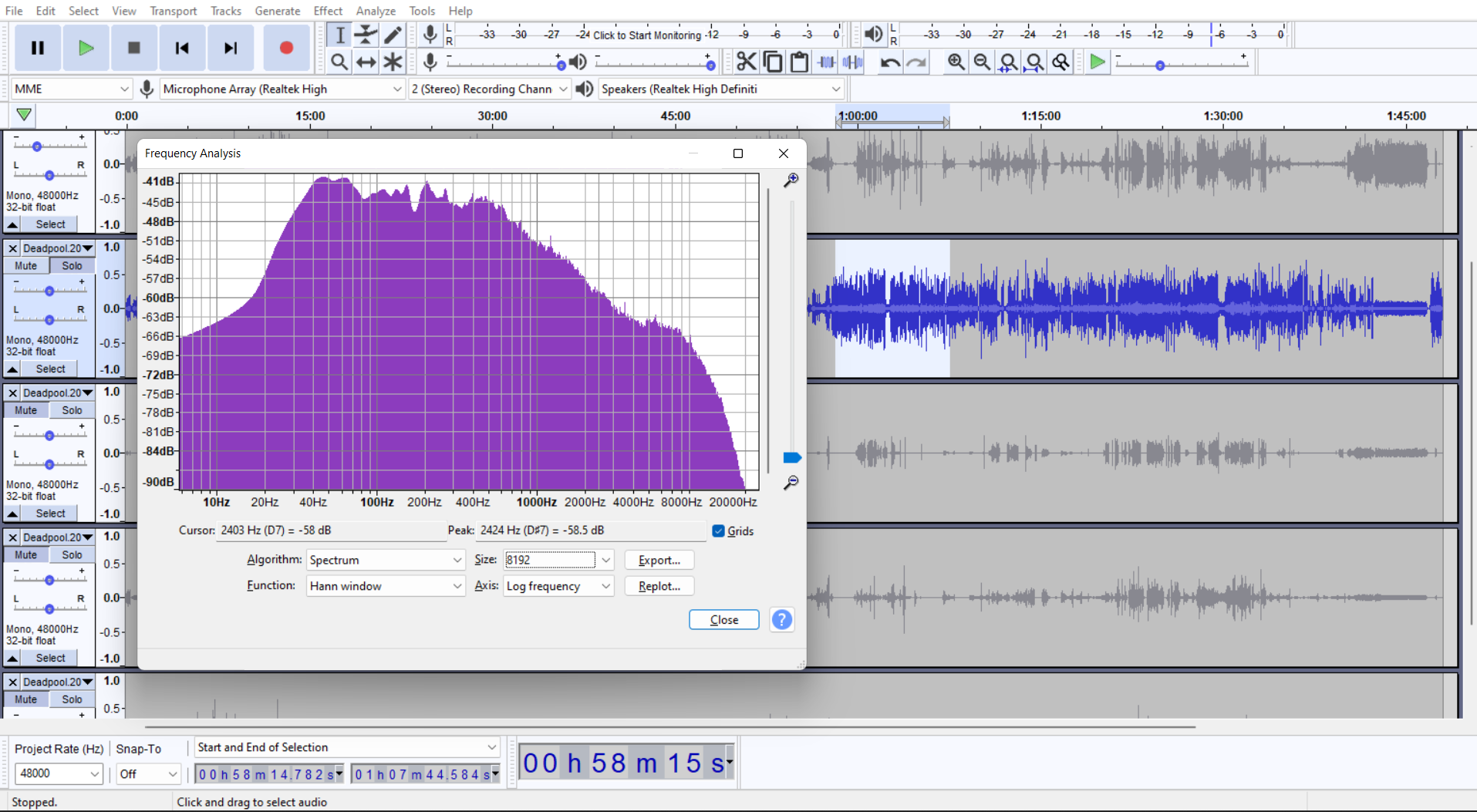Mute the selected blue waveform track

(25, 265)
